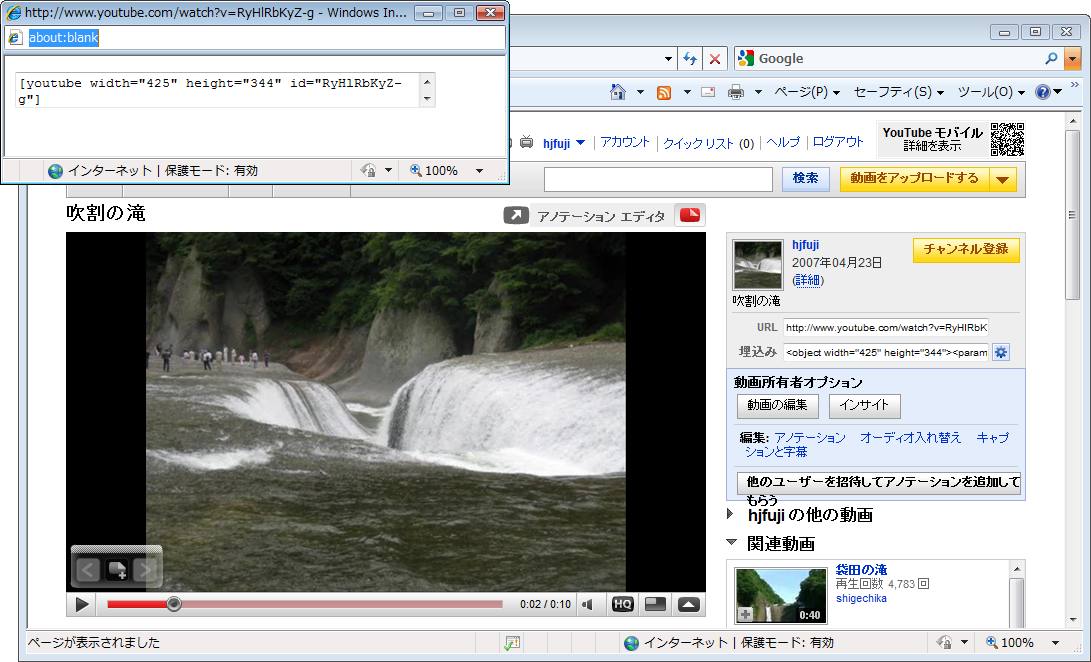Click the video progress slider knob
Image resolution: width=1091 pixels, height=662 pixels.
[x=174, y=604]
